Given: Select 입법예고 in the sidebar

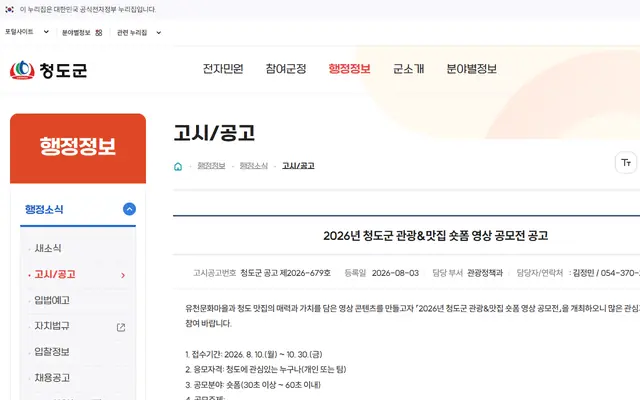Looking at the screenshot, I should [52, 300].
